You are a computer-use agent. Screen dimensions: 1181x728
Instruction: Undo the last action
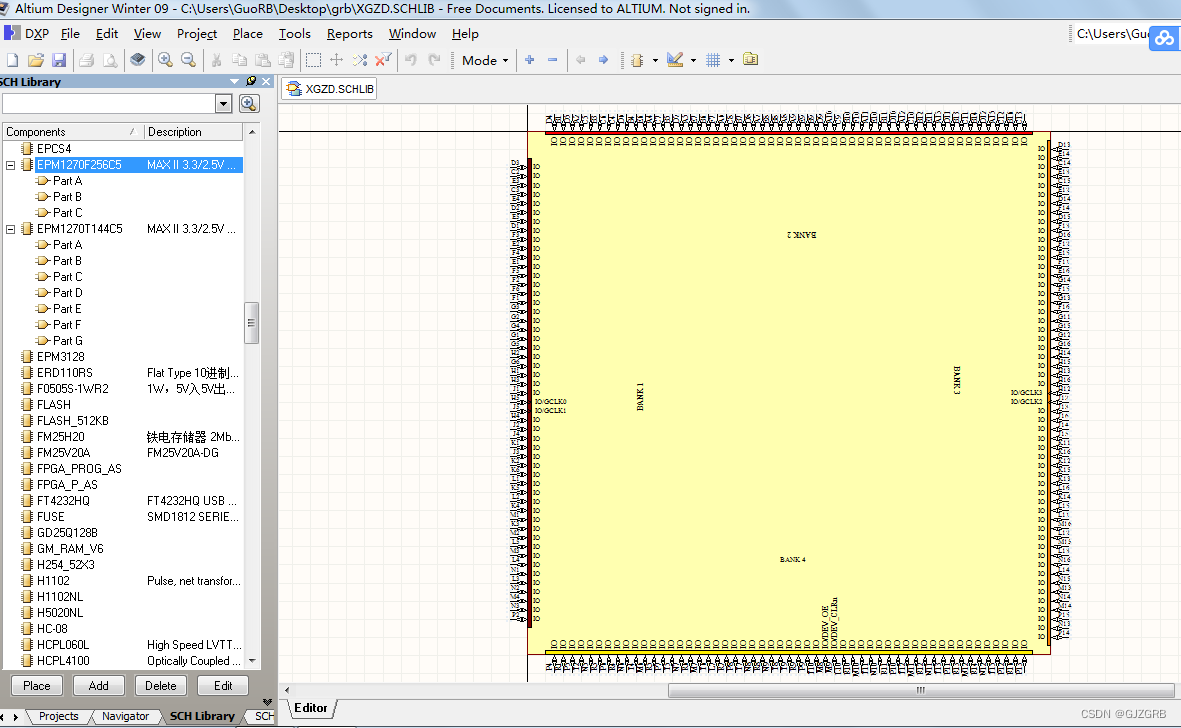(411, 60)
